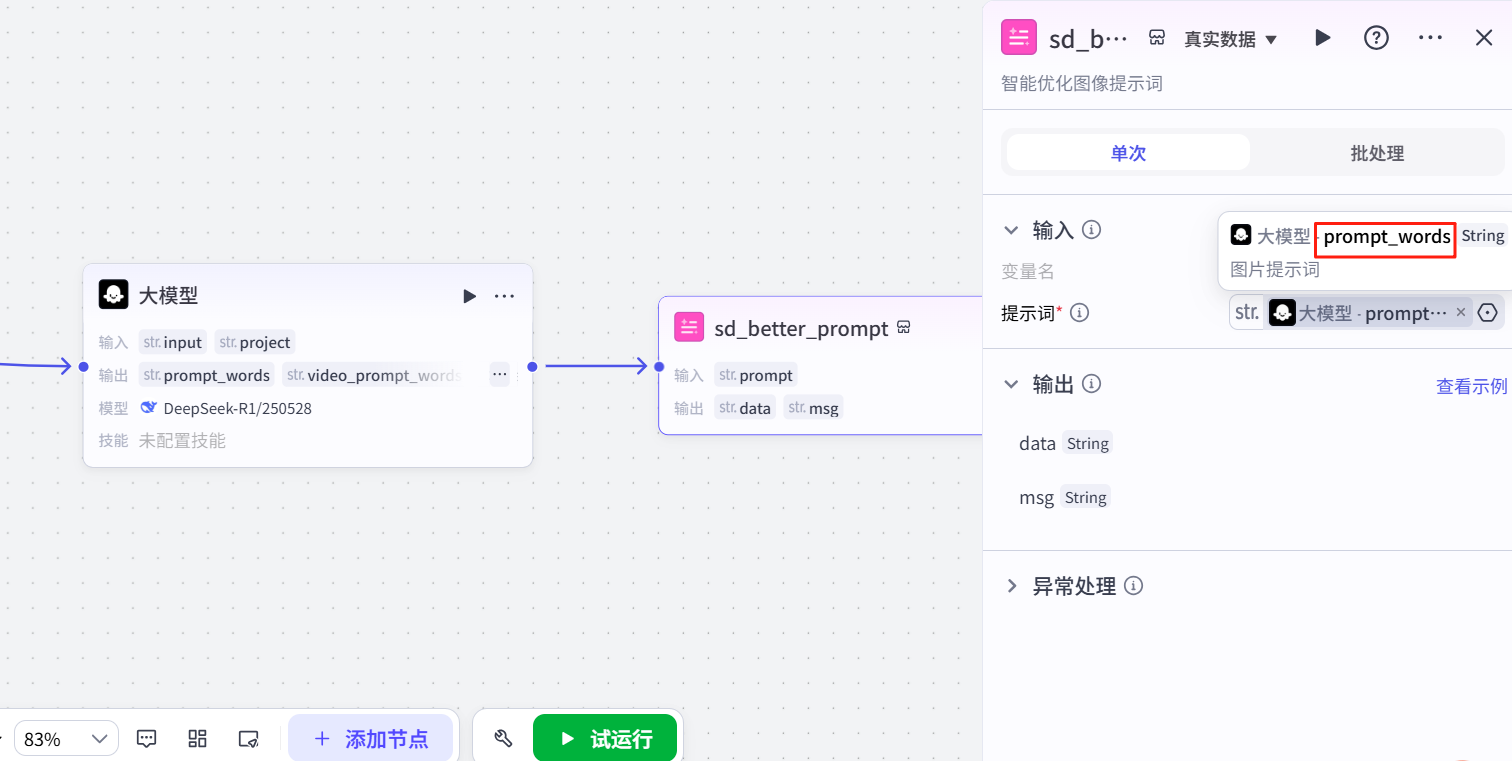Open help for sd_better_prompt panel
1512x761 pixels.
(1377, 38)
